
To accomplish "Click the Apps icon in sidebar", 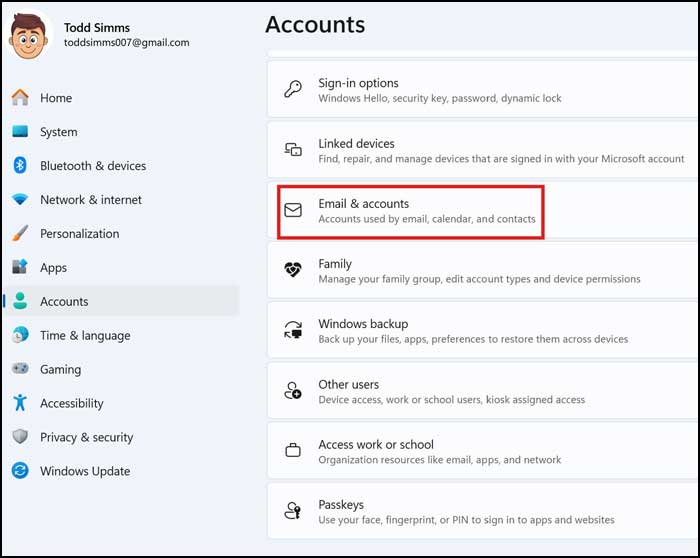I will pos(20,267).
